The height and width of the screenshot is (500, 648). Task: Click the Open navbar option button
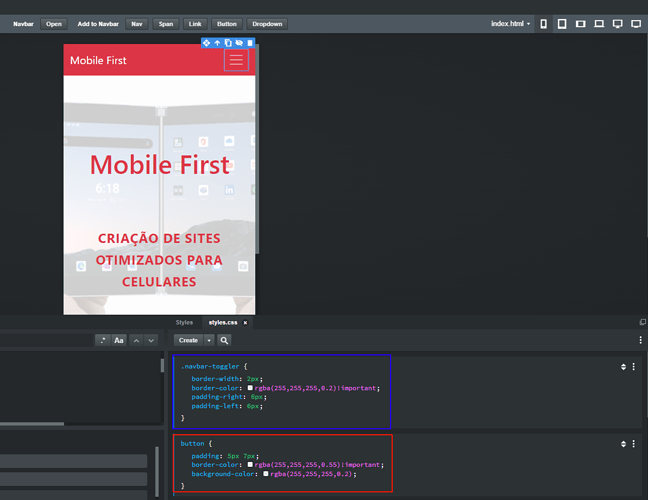54,24
